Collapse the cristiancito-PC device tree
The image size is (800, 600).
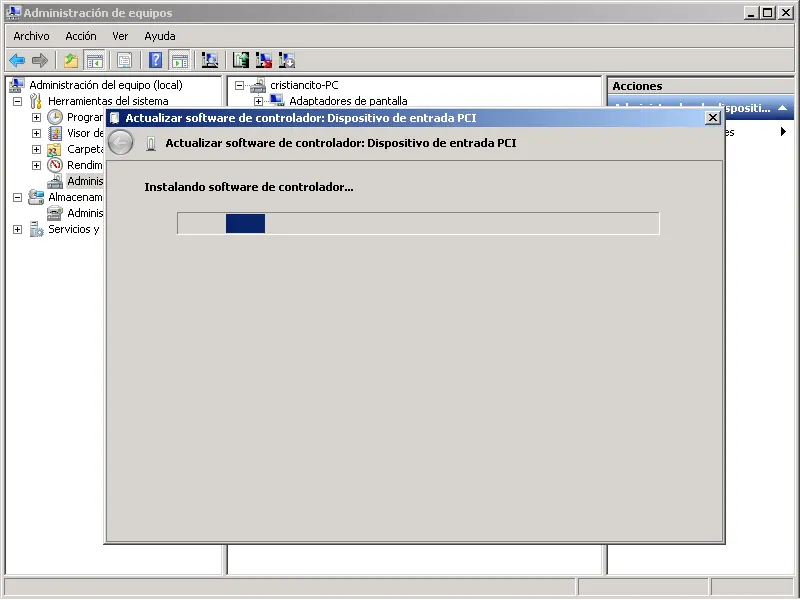(x=239, y=85)
